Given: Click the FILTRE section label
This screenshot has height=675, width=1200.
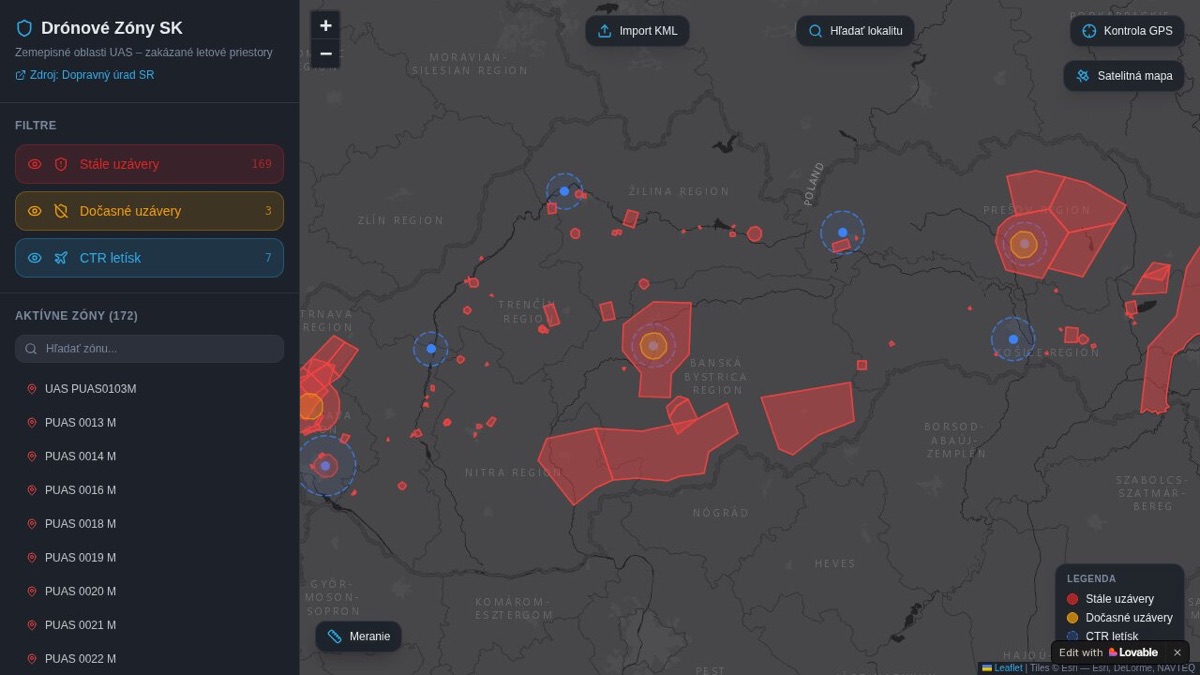Looking at the screenshot, I should pos(36,126).
